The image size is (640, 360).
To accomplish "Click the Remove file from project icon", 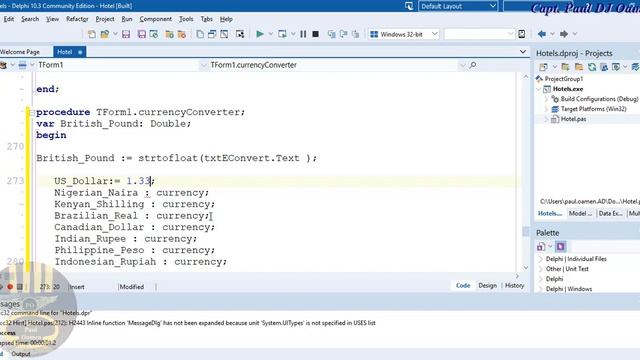I will [182, 34].
